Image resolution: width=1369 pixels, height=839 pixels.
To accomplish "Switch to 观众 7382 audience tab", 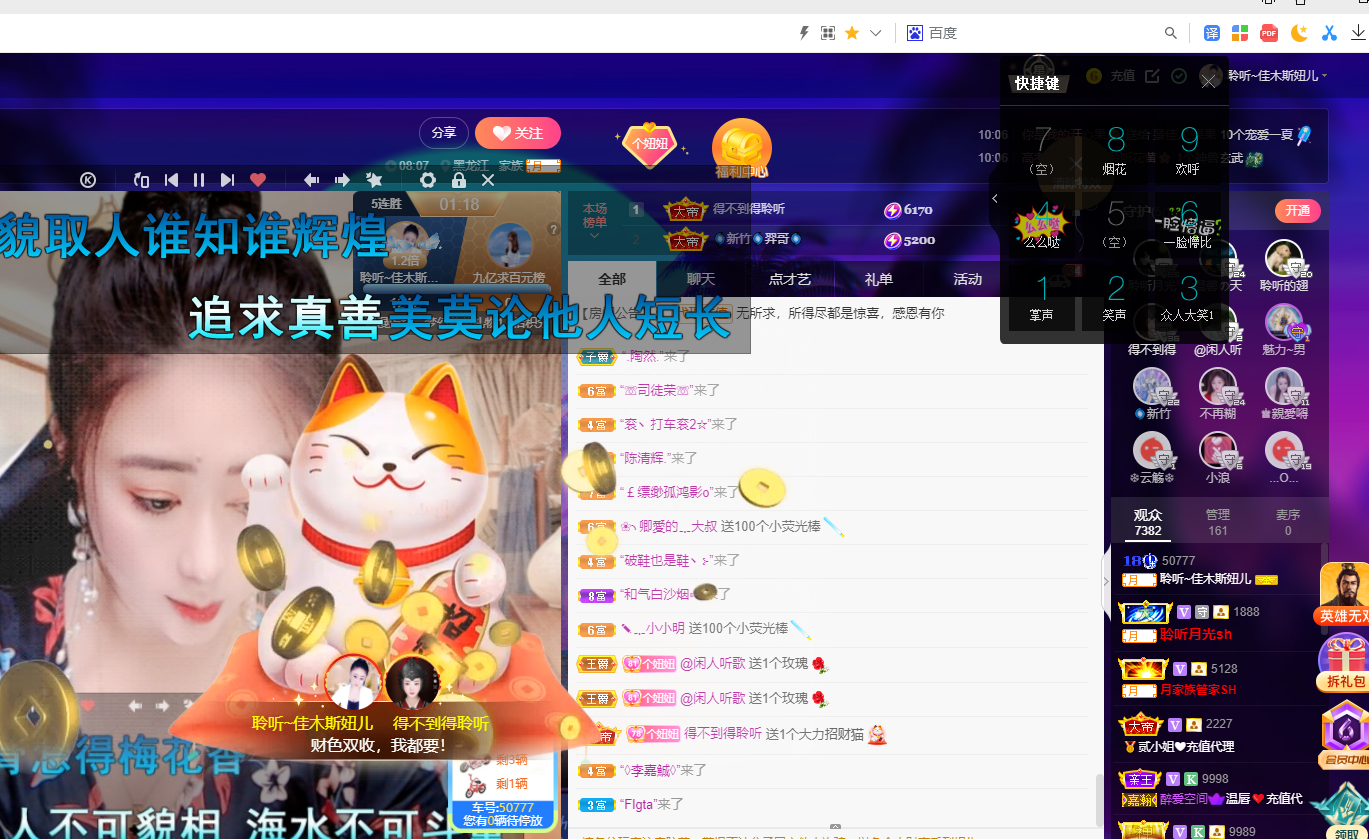I will point(1148,522).
